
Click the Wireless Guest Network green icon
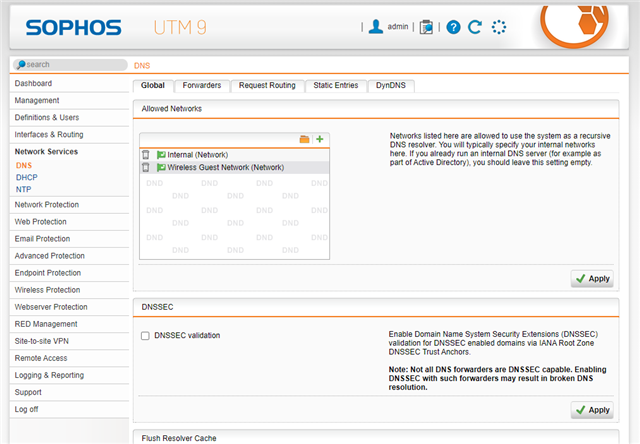point(161,167)
